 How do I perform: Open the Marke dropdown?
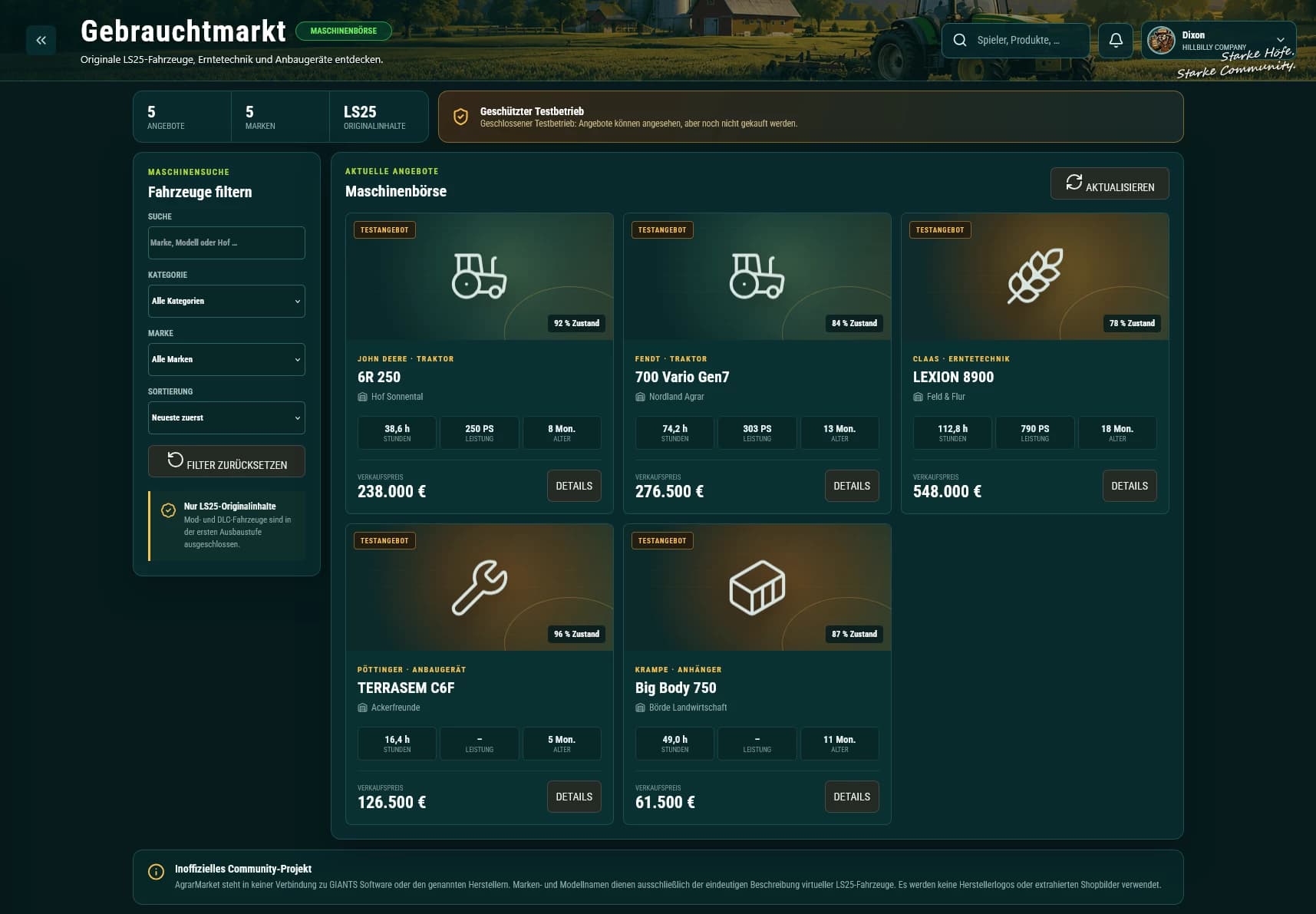pyautogui.click(x=226, y=359)
